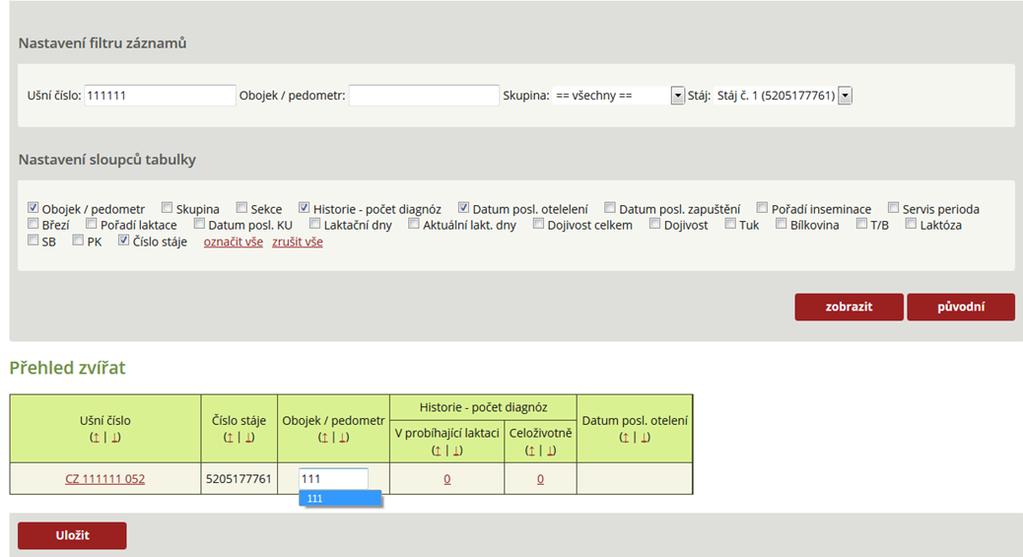Click označit vše link
Image resolution: width=1023 pixels, height=557 pixels.
[233, 242]
